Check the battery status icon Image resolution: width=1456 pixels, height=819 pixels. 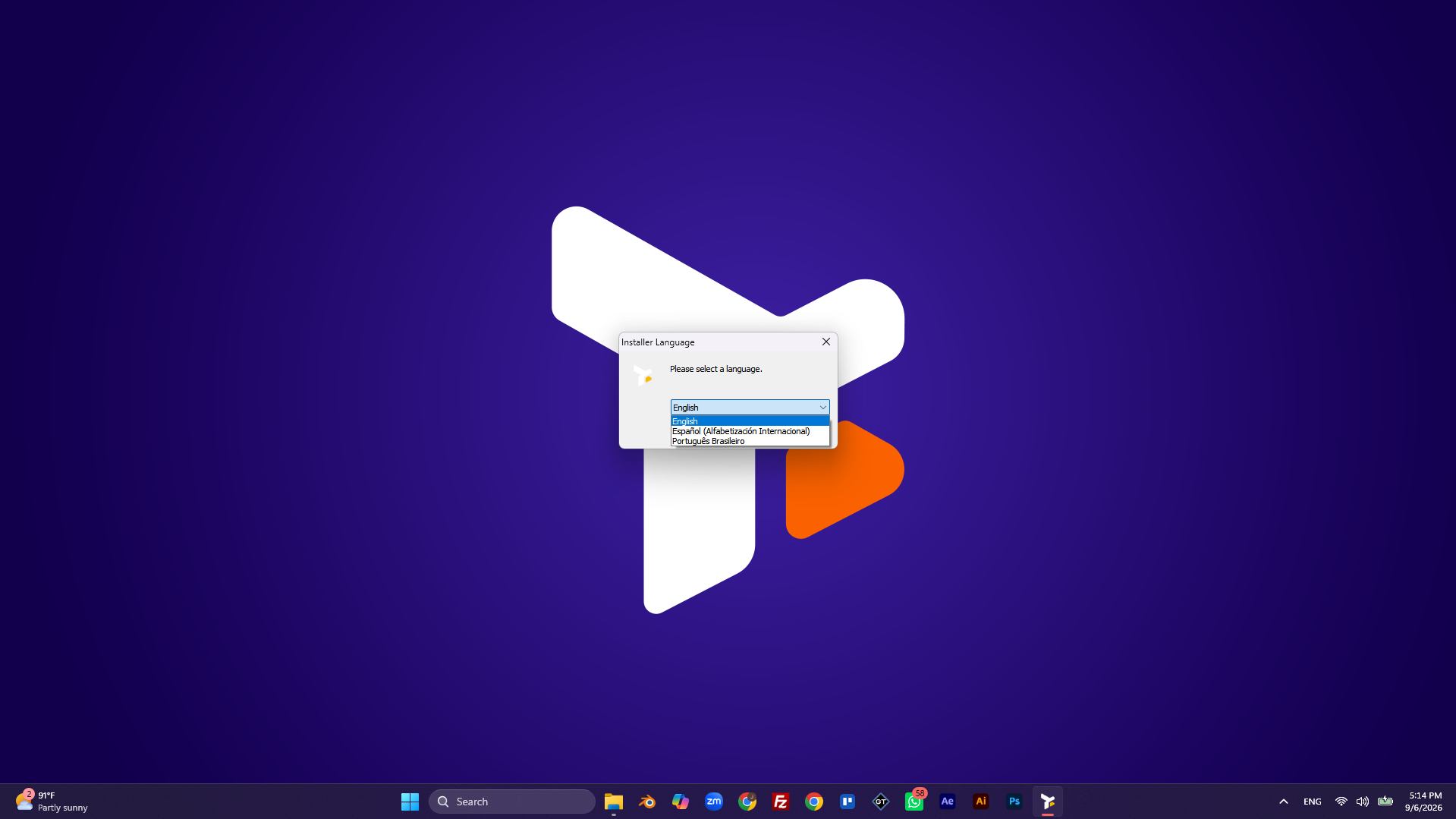tap(1385, 801)
